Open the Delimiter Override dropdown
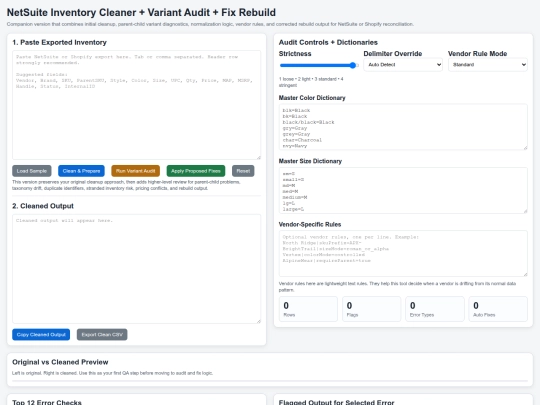This screenshot has width=540, height=405. (x=403, y=65)
